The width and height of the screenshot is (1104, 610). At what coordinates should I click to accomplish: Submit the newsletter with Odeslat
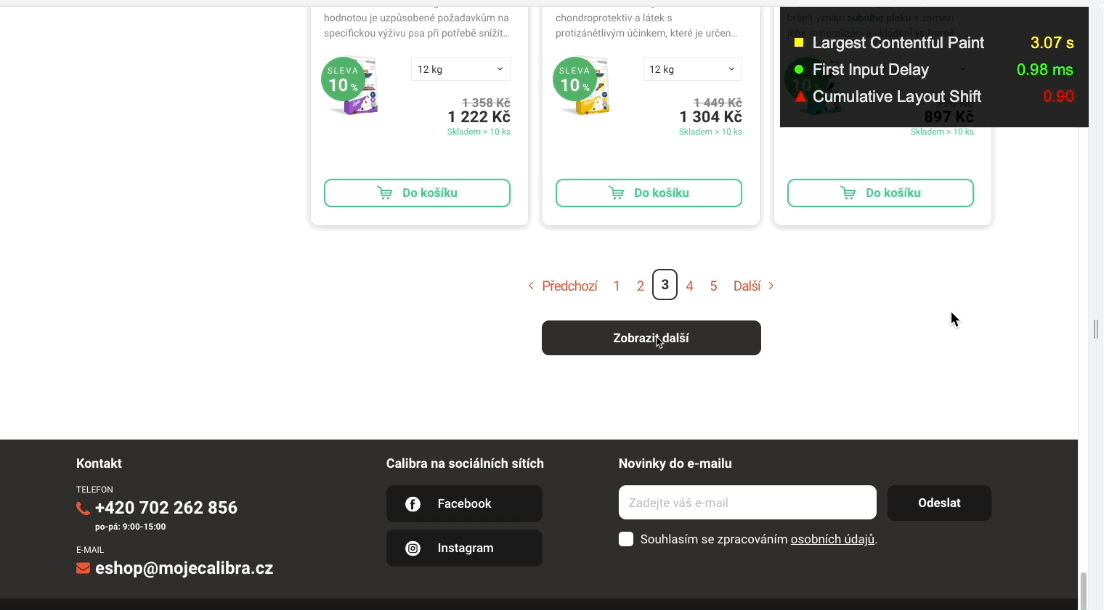pos(939,503)
